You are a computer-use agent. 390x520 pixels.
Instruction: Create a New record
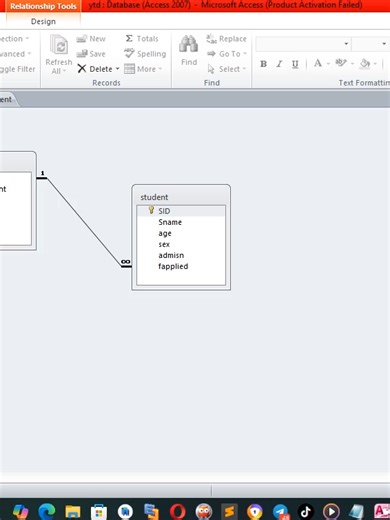[x=91, y=39]
